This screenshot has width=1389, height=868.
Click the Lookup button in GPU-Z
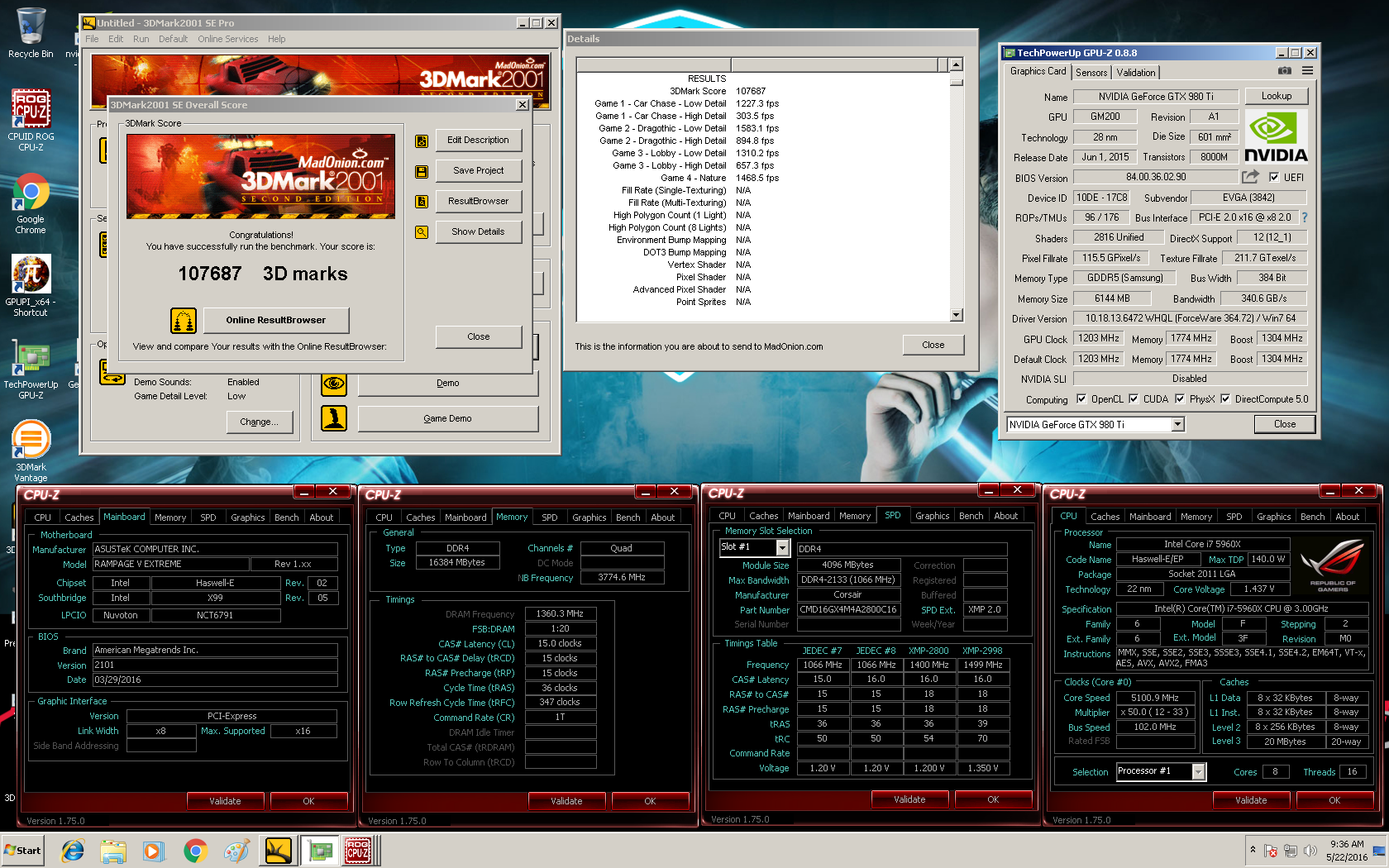click(1277, 96)
